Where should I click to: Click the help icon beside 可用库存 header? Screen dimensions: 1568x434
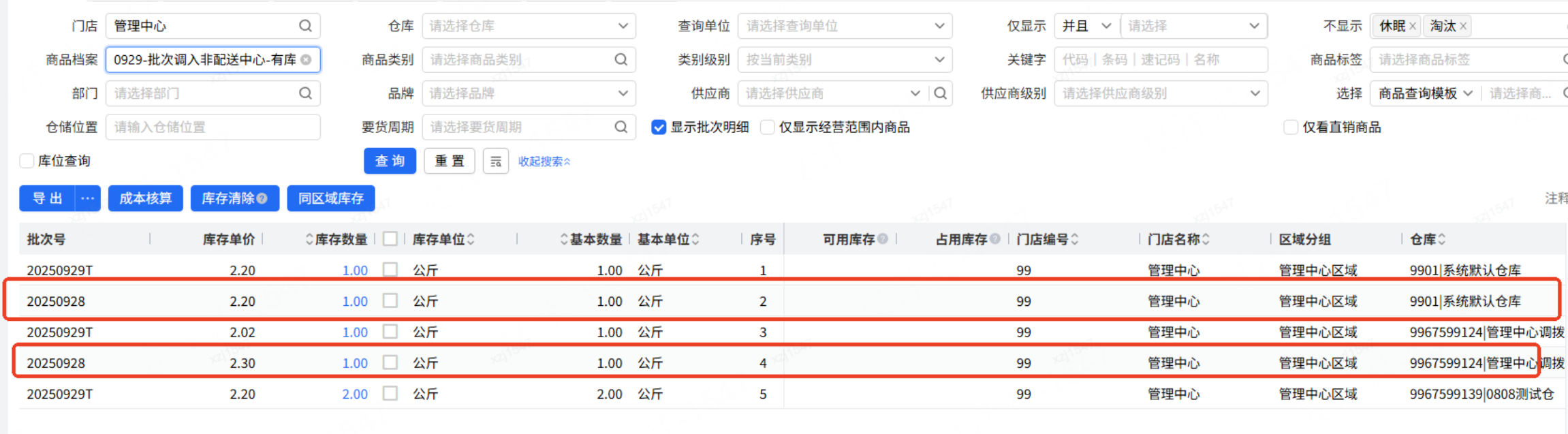tap(883, 239)
